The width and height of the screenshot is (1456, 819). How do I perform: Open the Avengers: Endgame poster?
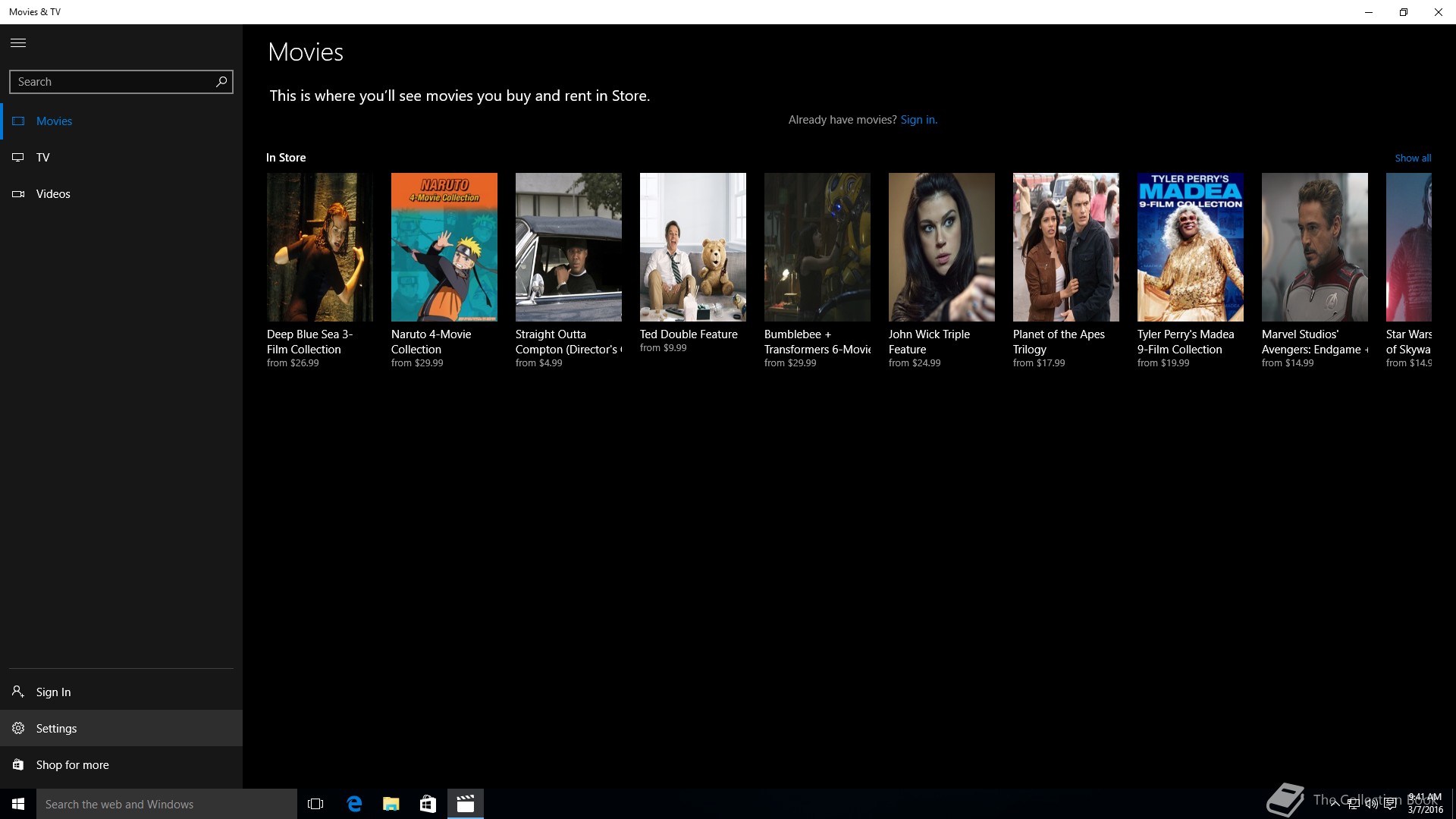click(x=1314, y=246)
